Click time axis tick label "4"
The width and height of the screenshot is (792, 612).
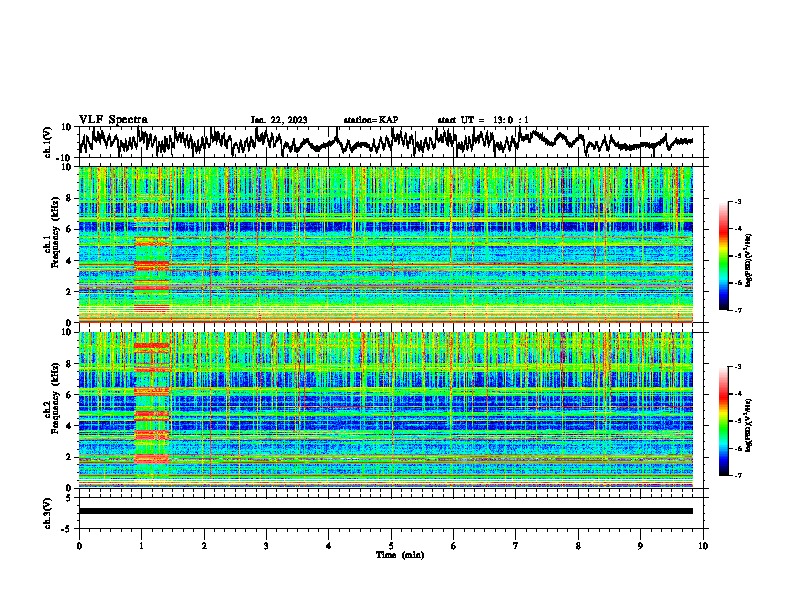click(x=328, y=546)
